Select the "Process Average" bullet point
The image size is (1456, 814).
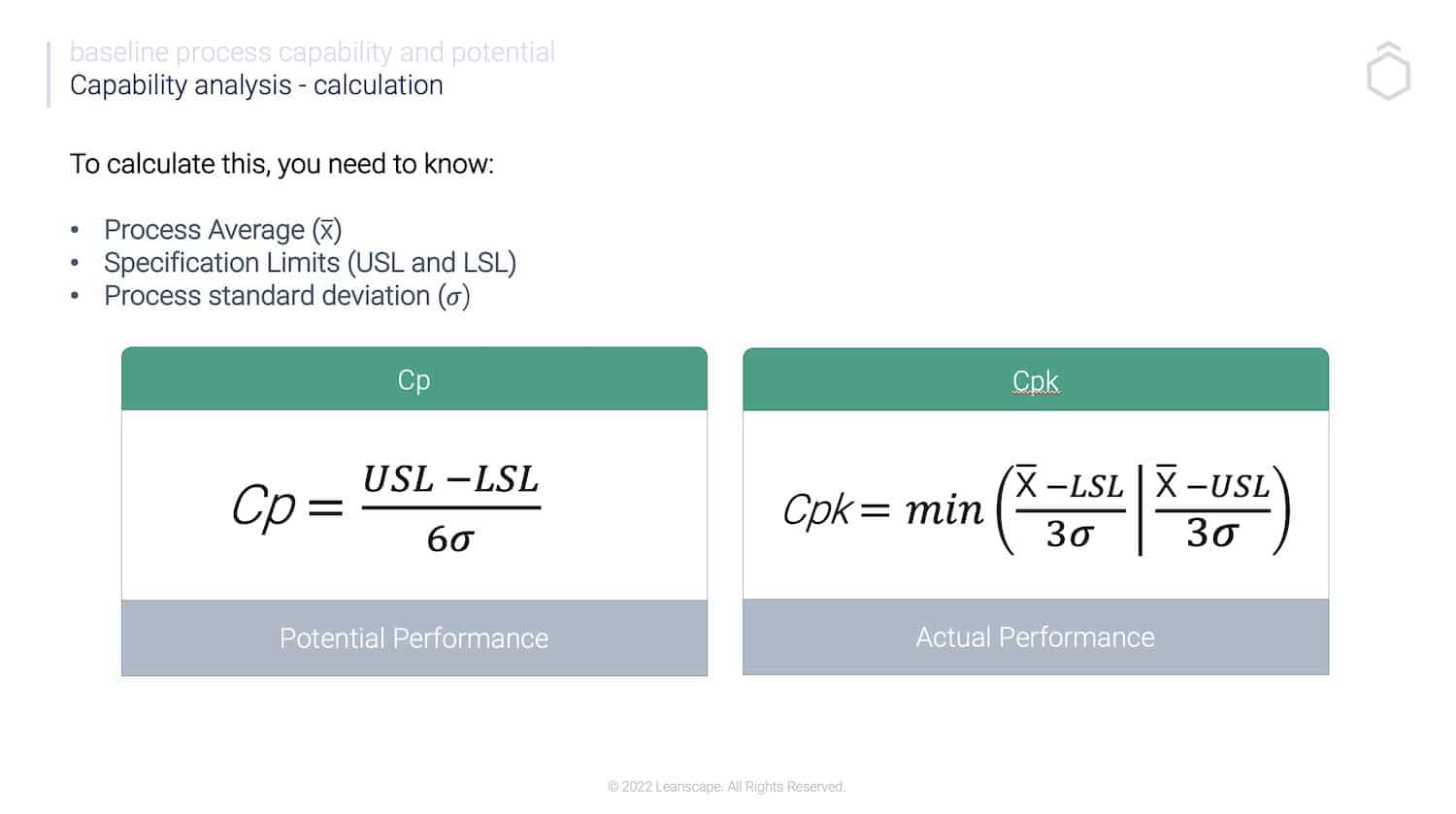click(x=222, y=230)
